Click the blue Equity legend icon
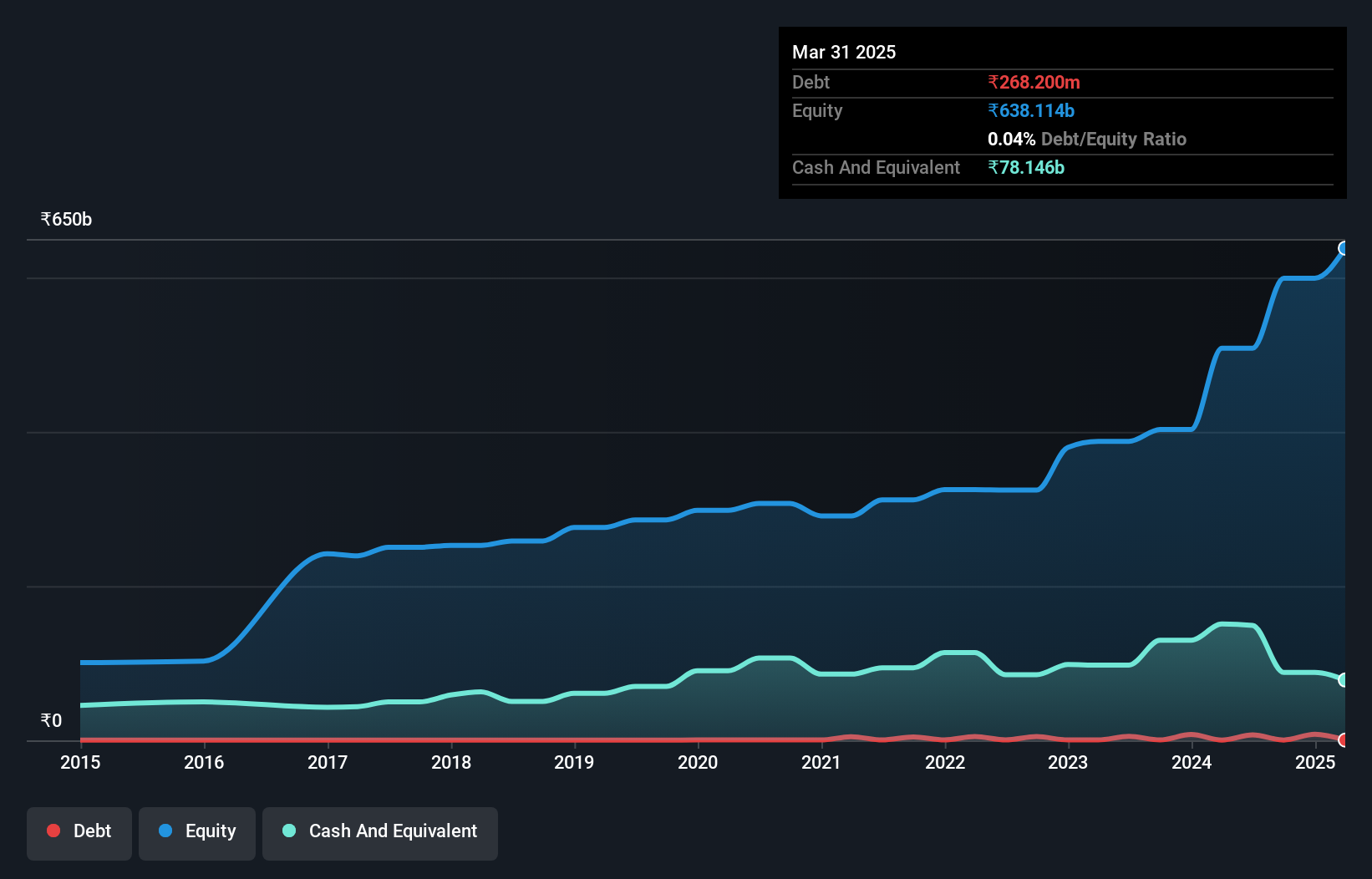1372x879 pixels. 164,831
